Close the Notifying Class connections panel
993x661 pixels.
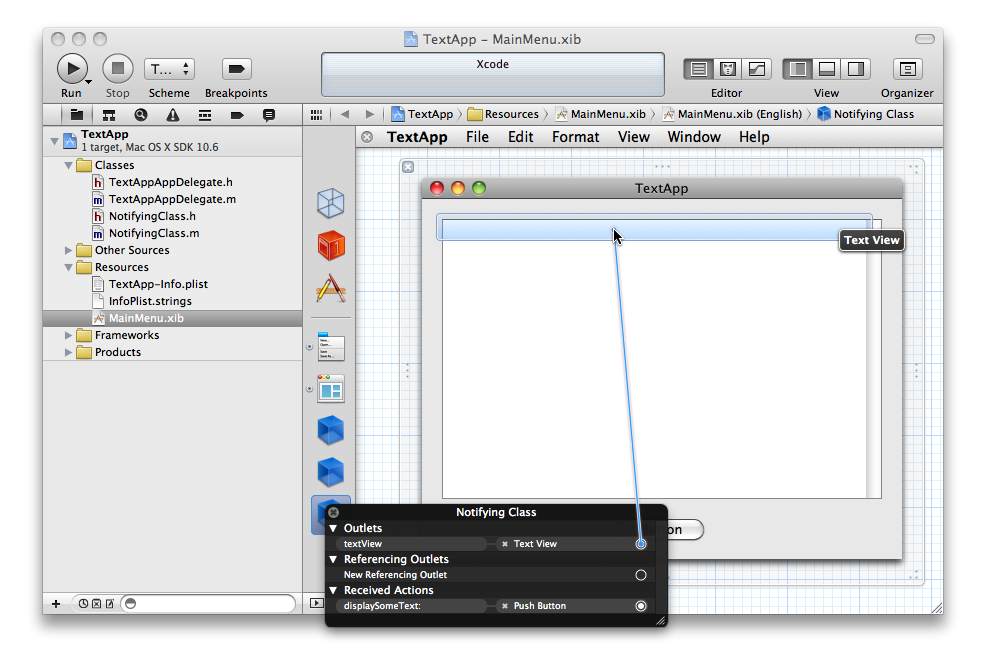(x=334, y=512)
